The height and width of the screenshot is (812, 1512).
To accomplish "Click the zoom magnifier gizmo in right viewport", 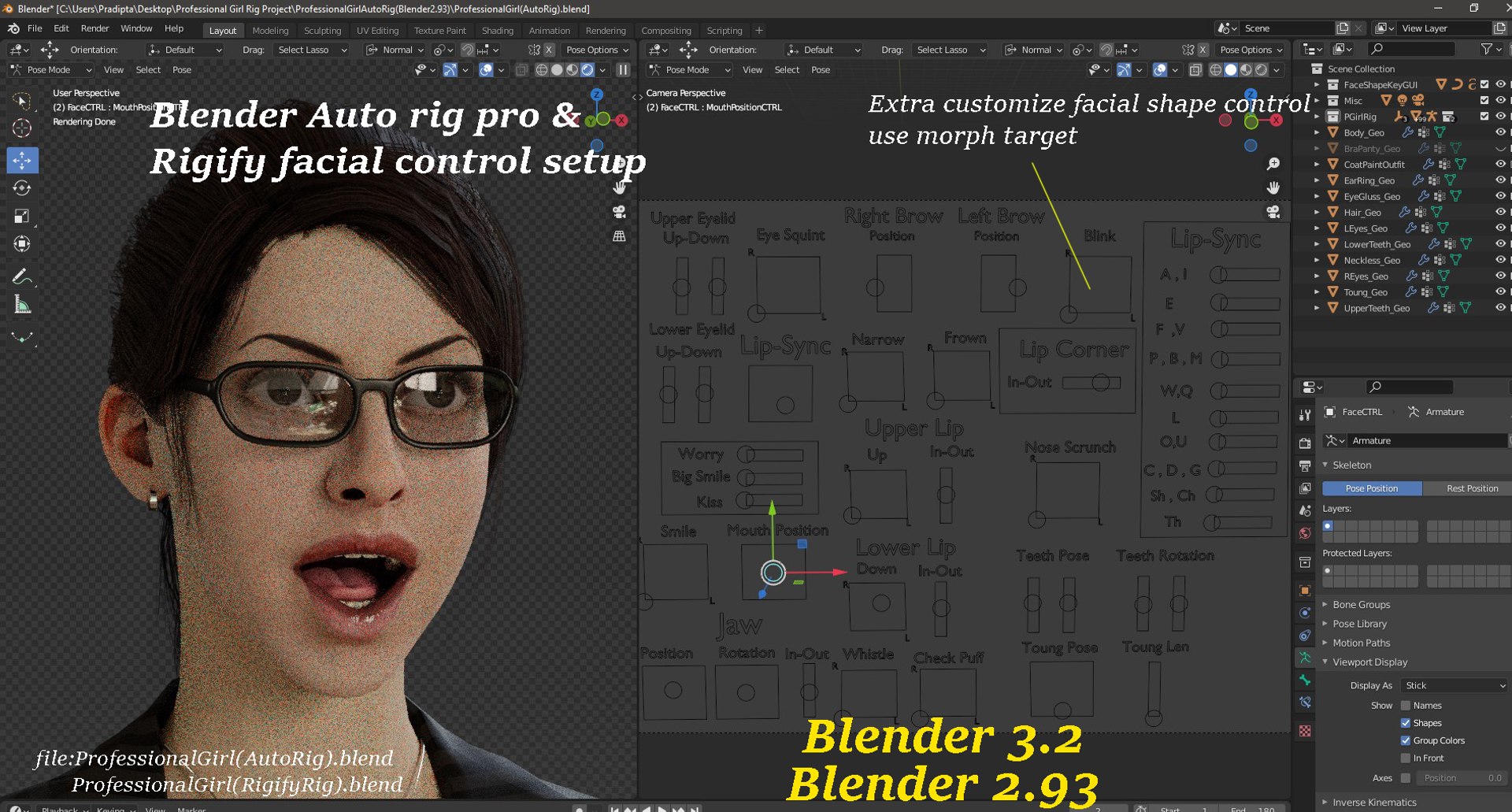I will [1273, 164].
